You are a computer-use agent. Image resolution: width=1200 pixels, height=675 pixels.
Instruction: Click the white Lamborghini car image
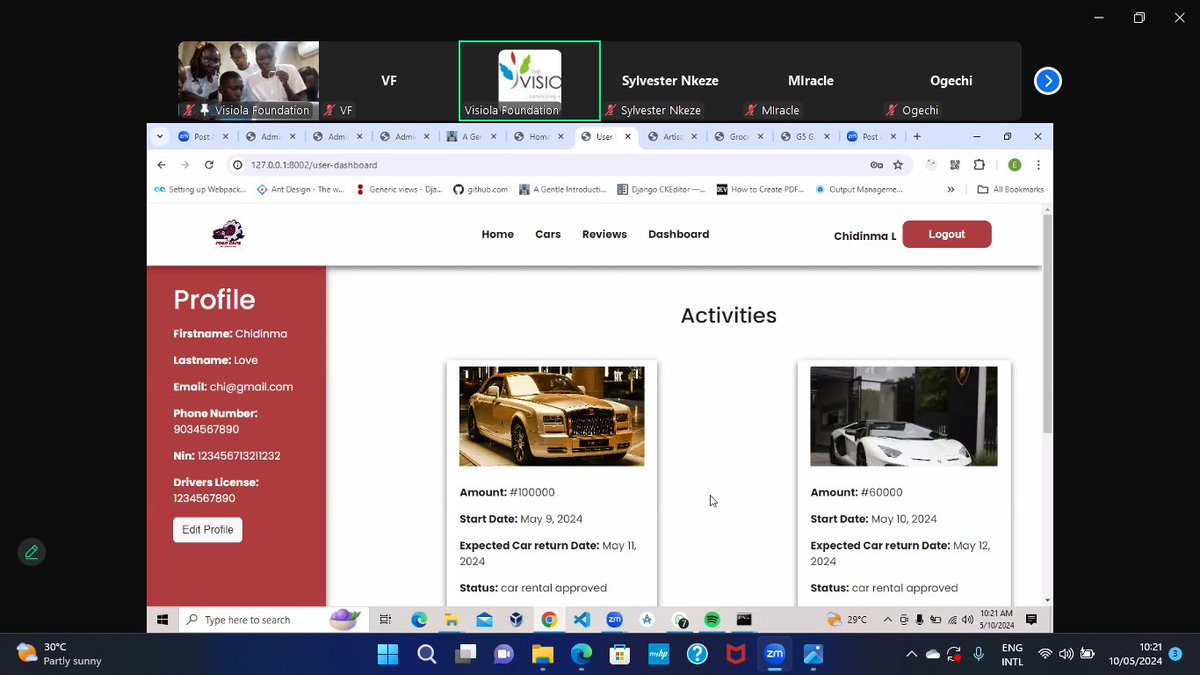tap(903, 416)
